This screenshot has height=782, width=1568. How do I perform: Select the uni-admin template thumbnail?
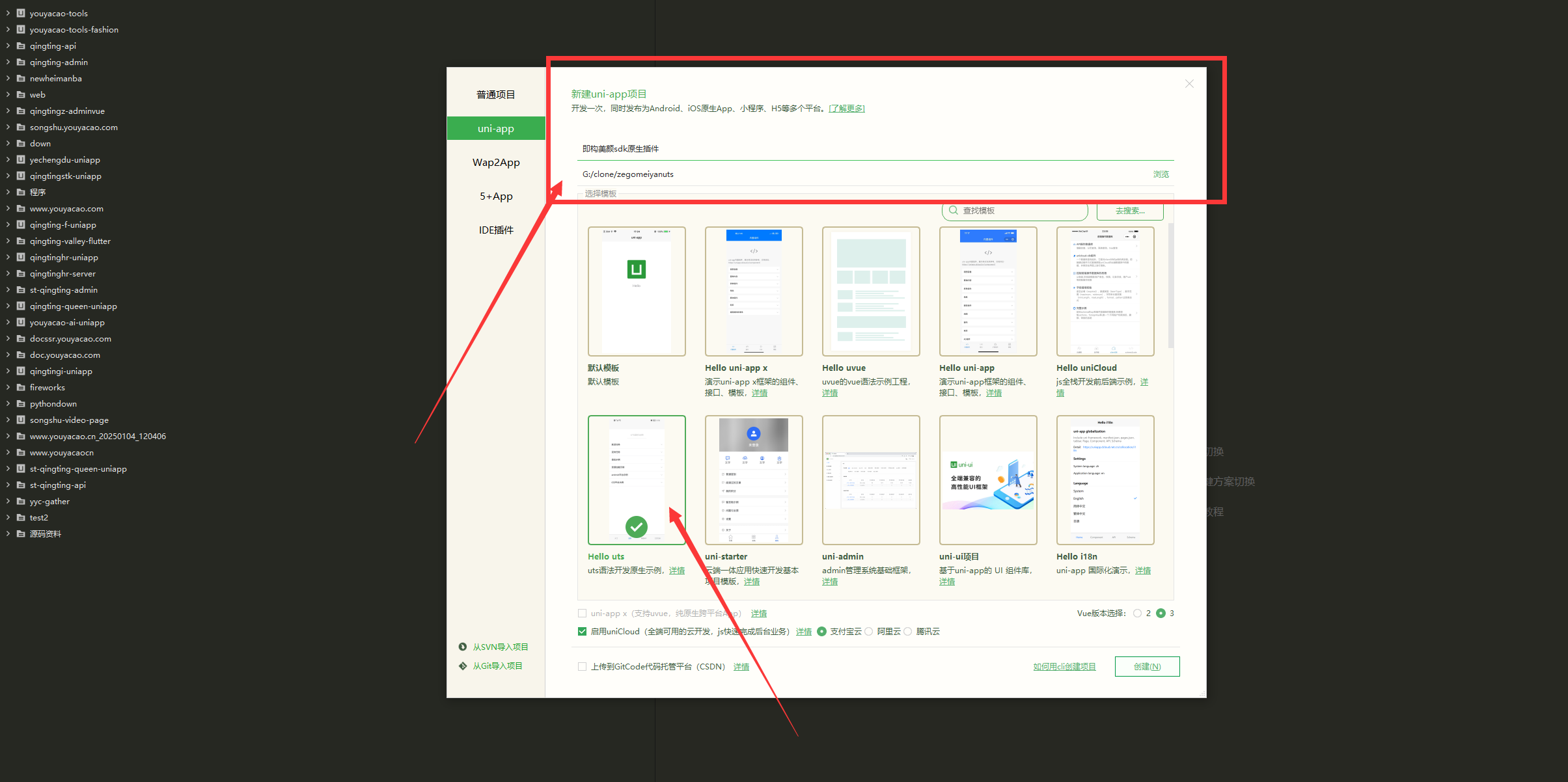coord(871,480)
